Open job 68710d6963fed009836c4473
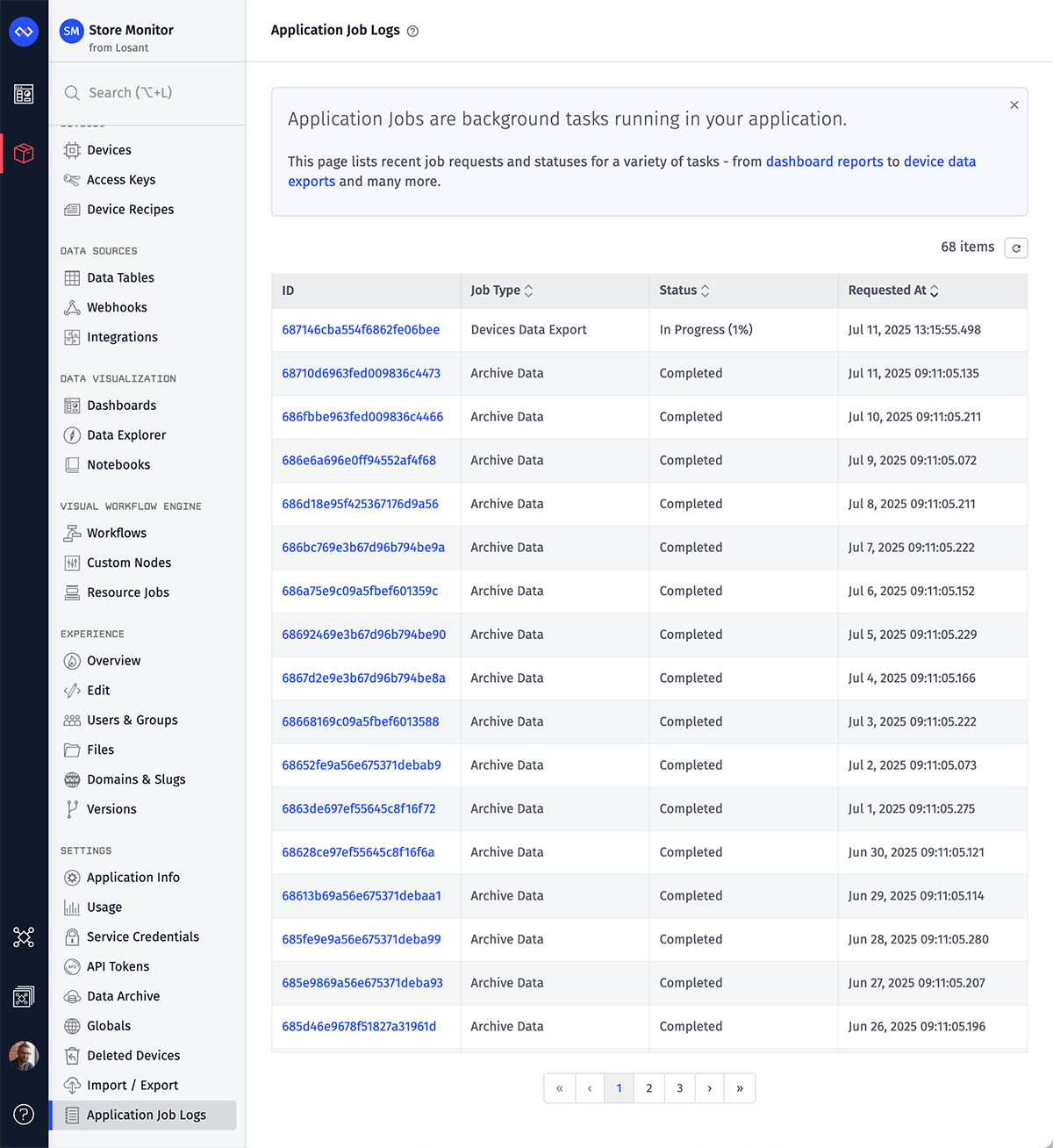This screenshot has width=1053, height=1148. pyautogui.click(x=361, y=374)
